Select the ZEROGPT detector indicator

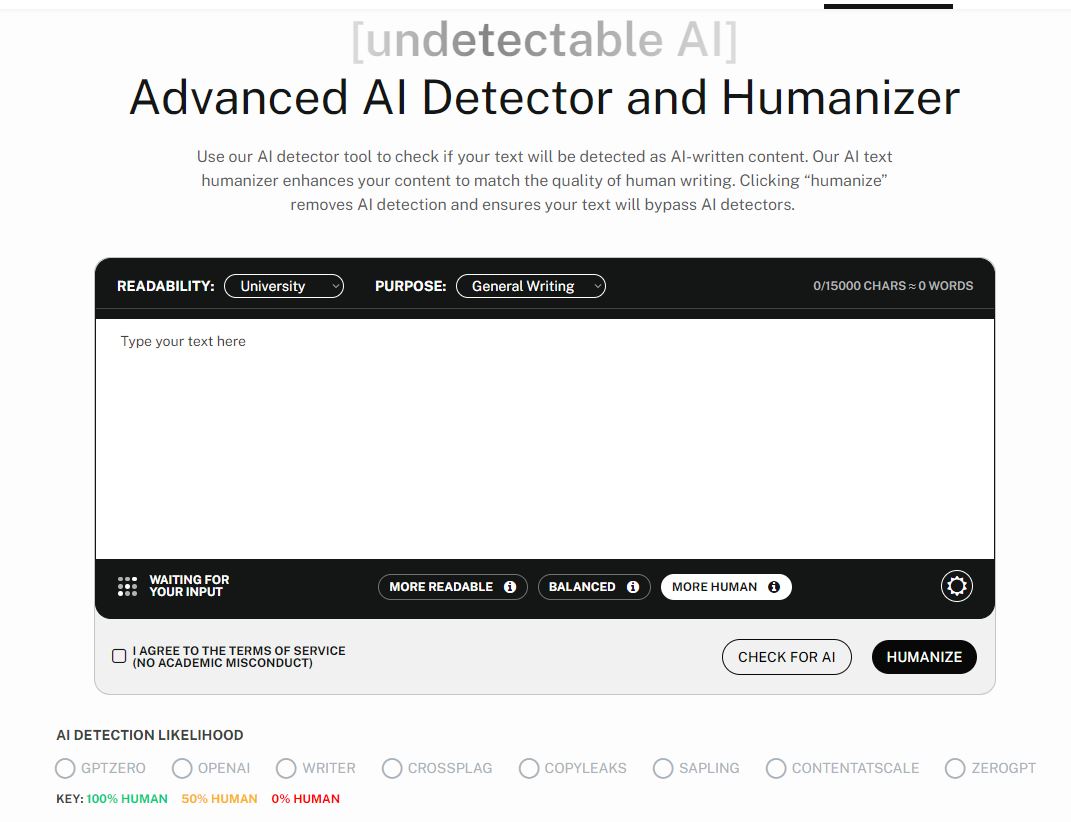pyautogui.click(x=953, y=768)
